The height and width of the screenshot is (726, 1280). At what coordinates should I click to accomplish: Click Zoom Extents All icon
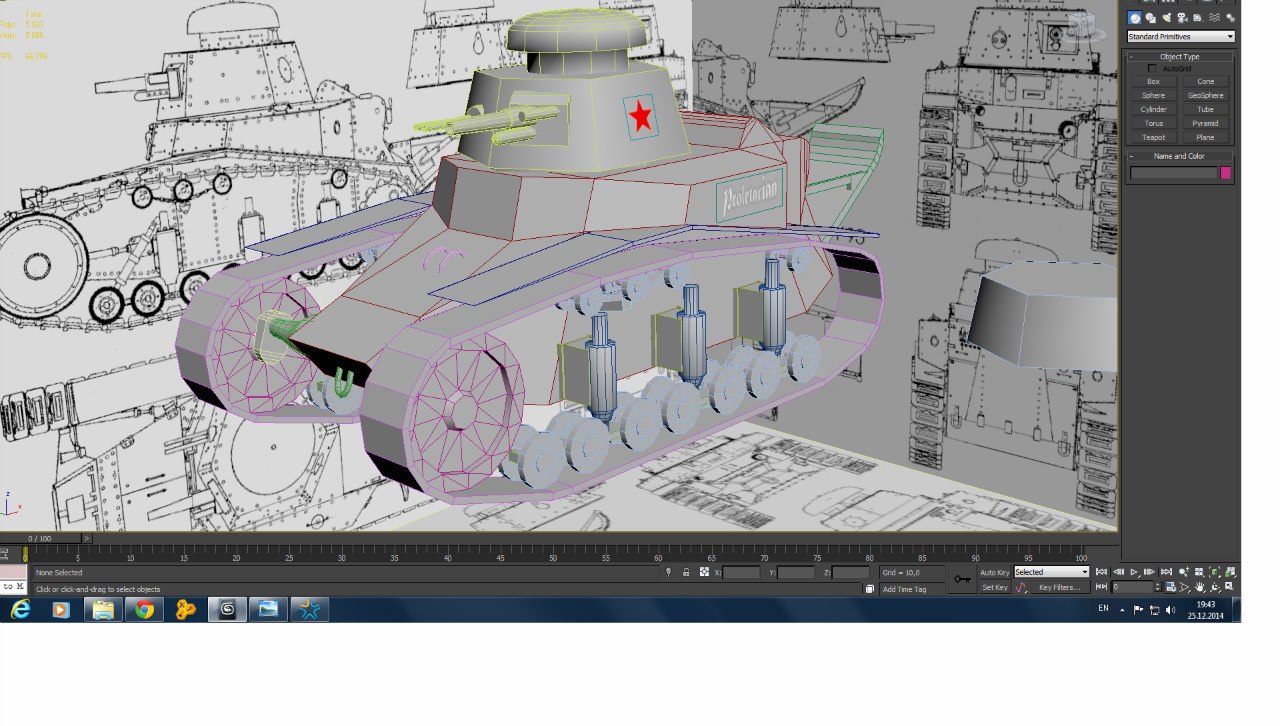1230,572
